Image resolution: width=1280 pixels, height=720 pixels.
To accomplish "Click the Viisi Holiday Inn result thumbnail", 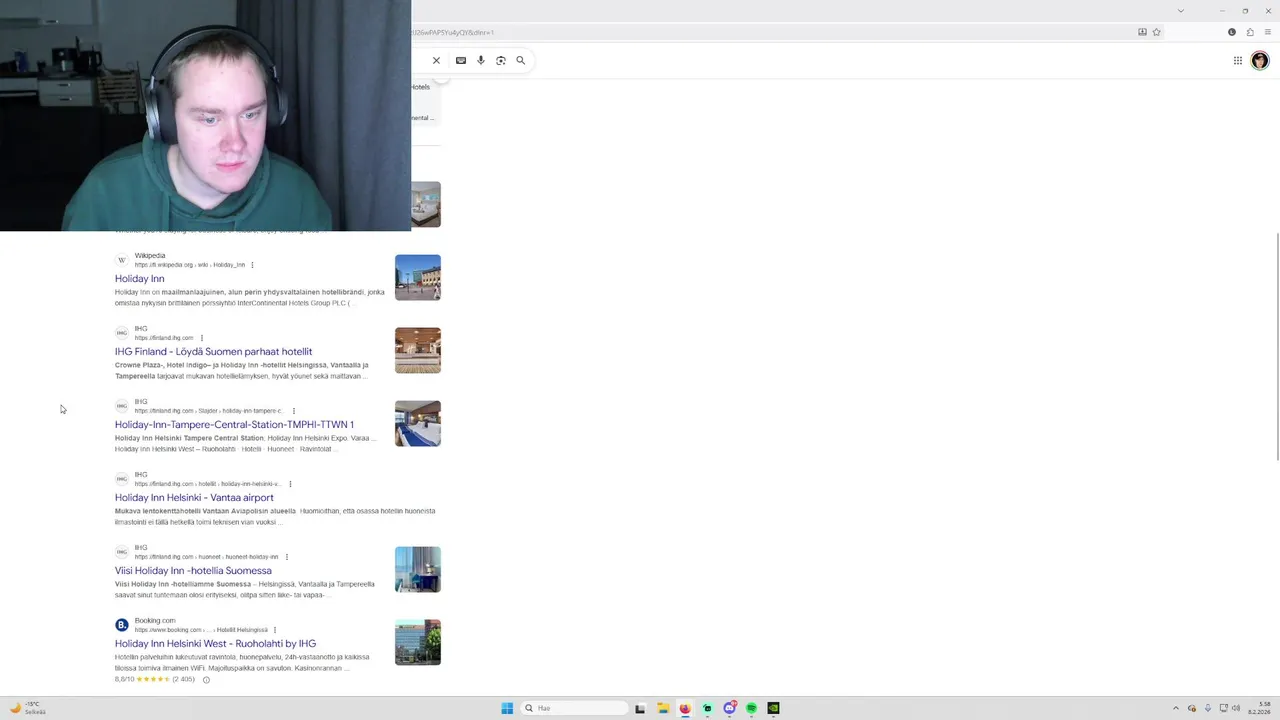I will [418, 570].
